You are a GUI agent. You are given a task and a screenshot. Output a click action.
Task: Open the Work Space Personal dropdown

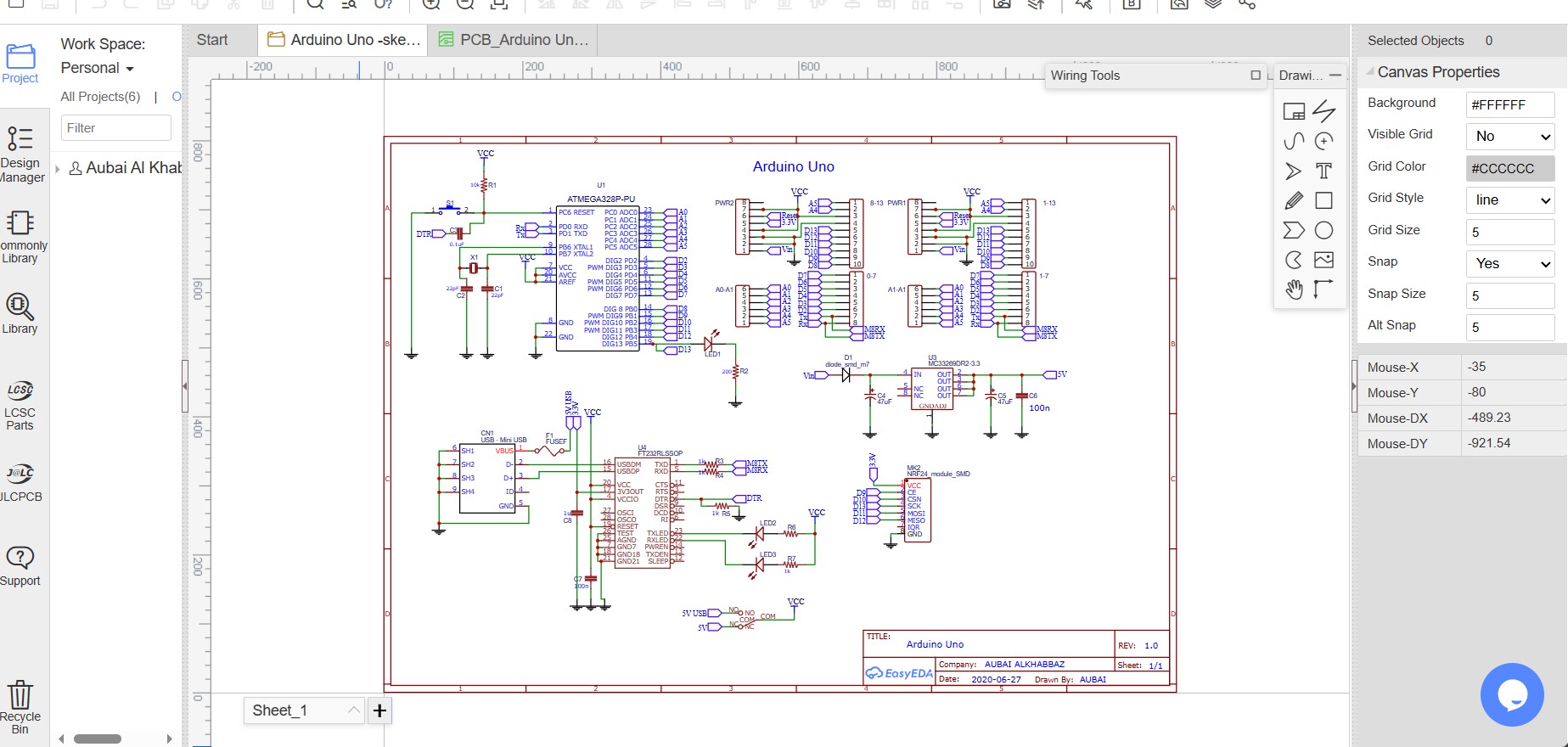[98, 68]
